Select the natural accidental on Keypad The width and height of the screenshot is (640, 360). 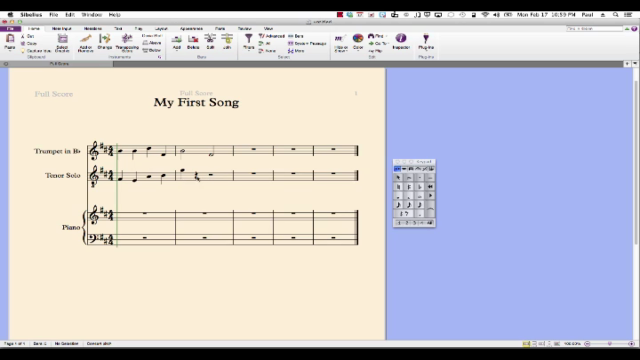click(x=398, y=187)
